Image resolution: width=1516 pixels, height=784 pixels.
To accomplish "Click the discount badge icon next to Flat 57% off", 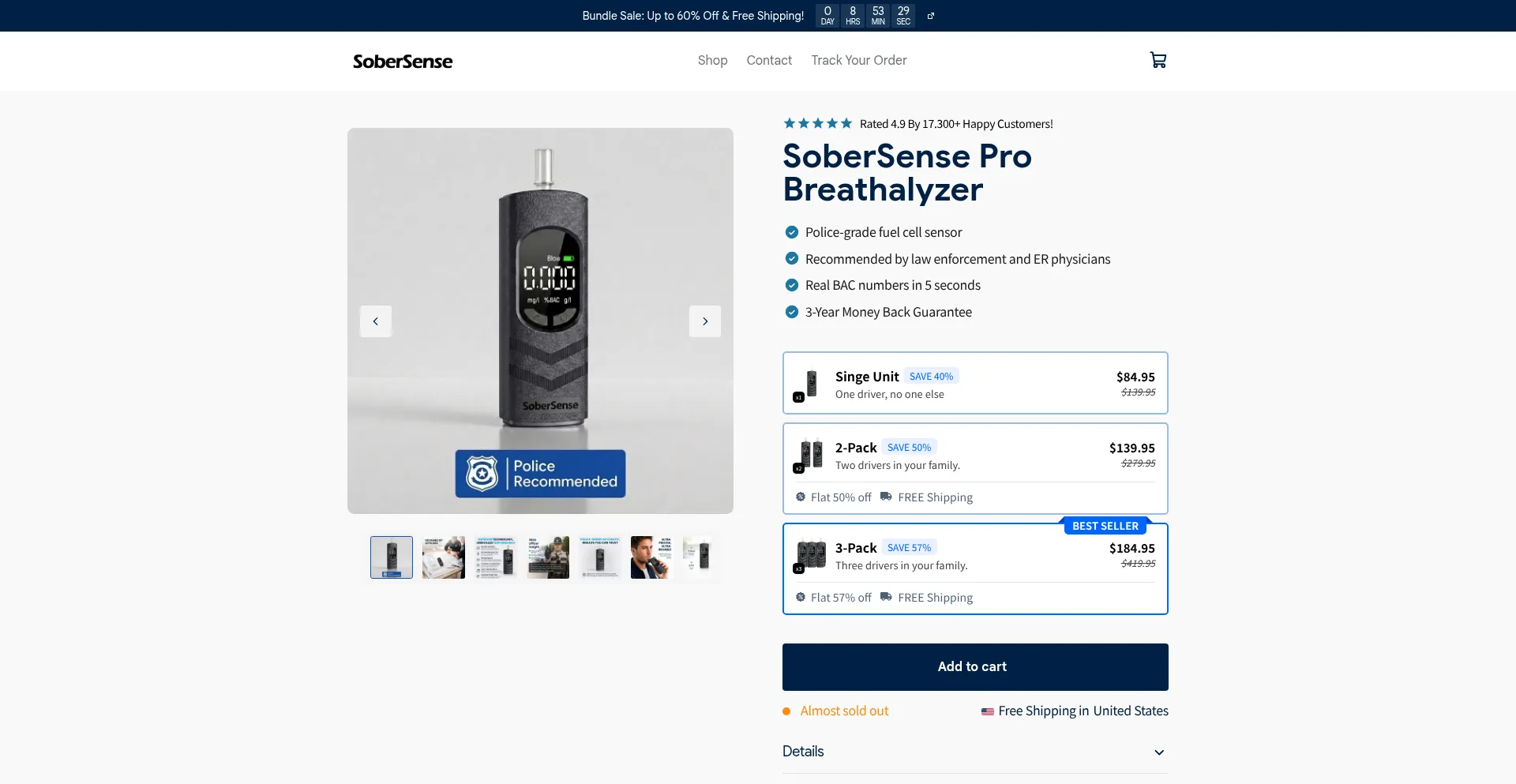I will click(801, 597).
